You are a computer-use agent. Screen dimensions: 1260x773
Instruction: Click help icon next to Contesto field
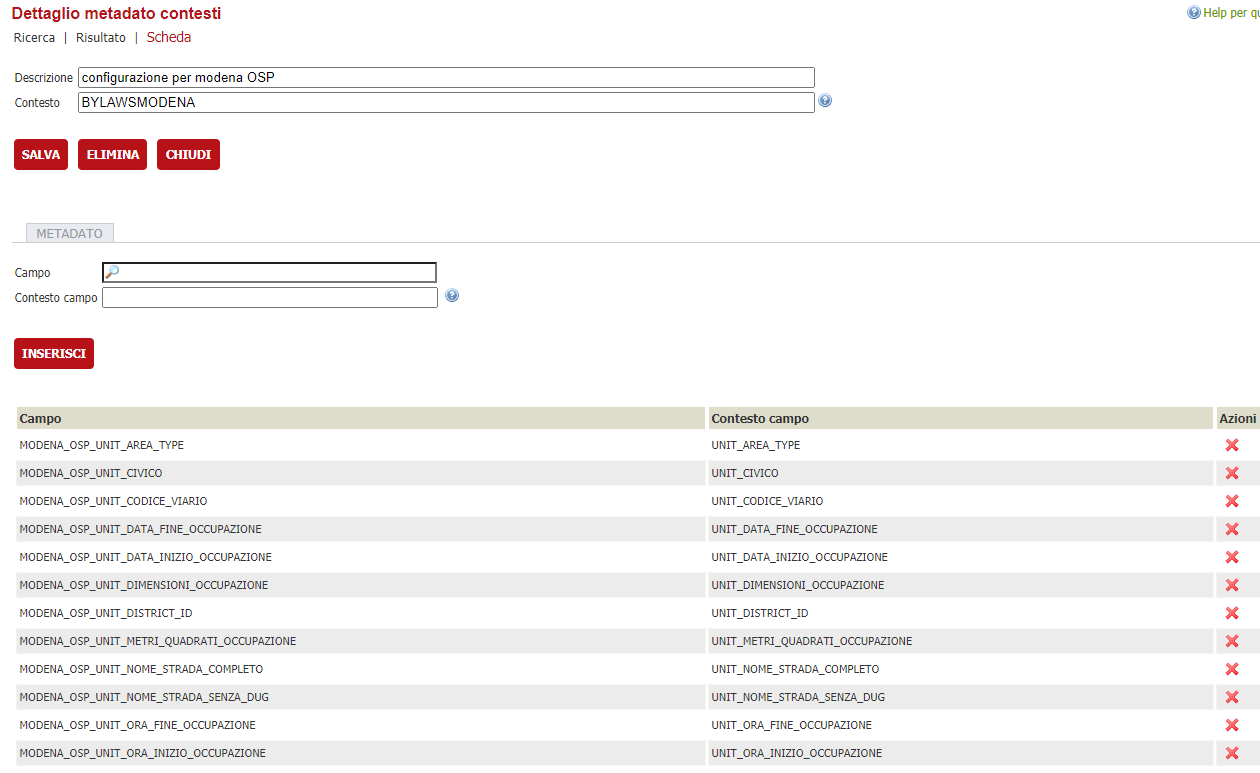(x=825, y=101)
